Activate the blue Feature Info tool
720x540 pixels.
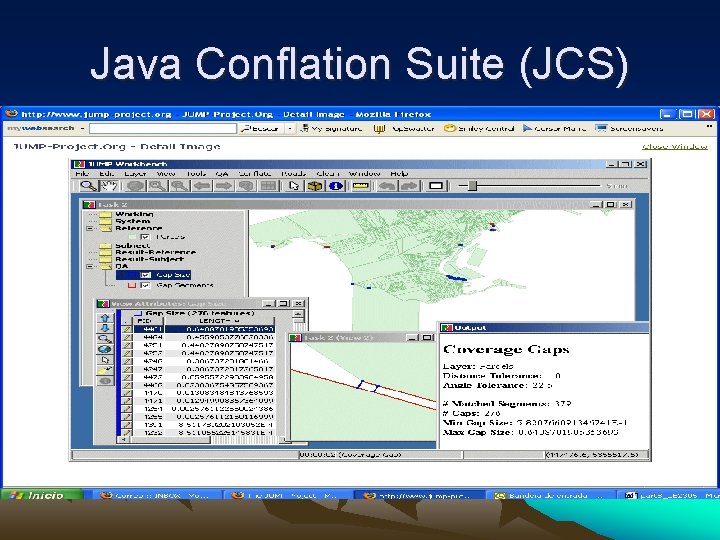[336, 186]
